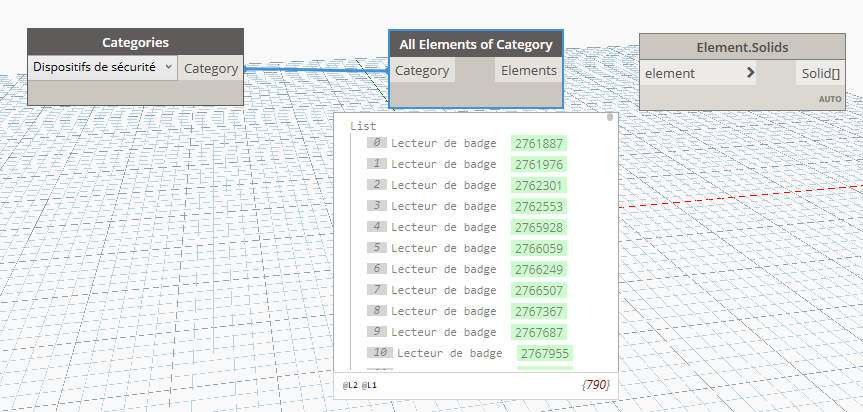Click the Solid[] output port

tap(819, 74)
